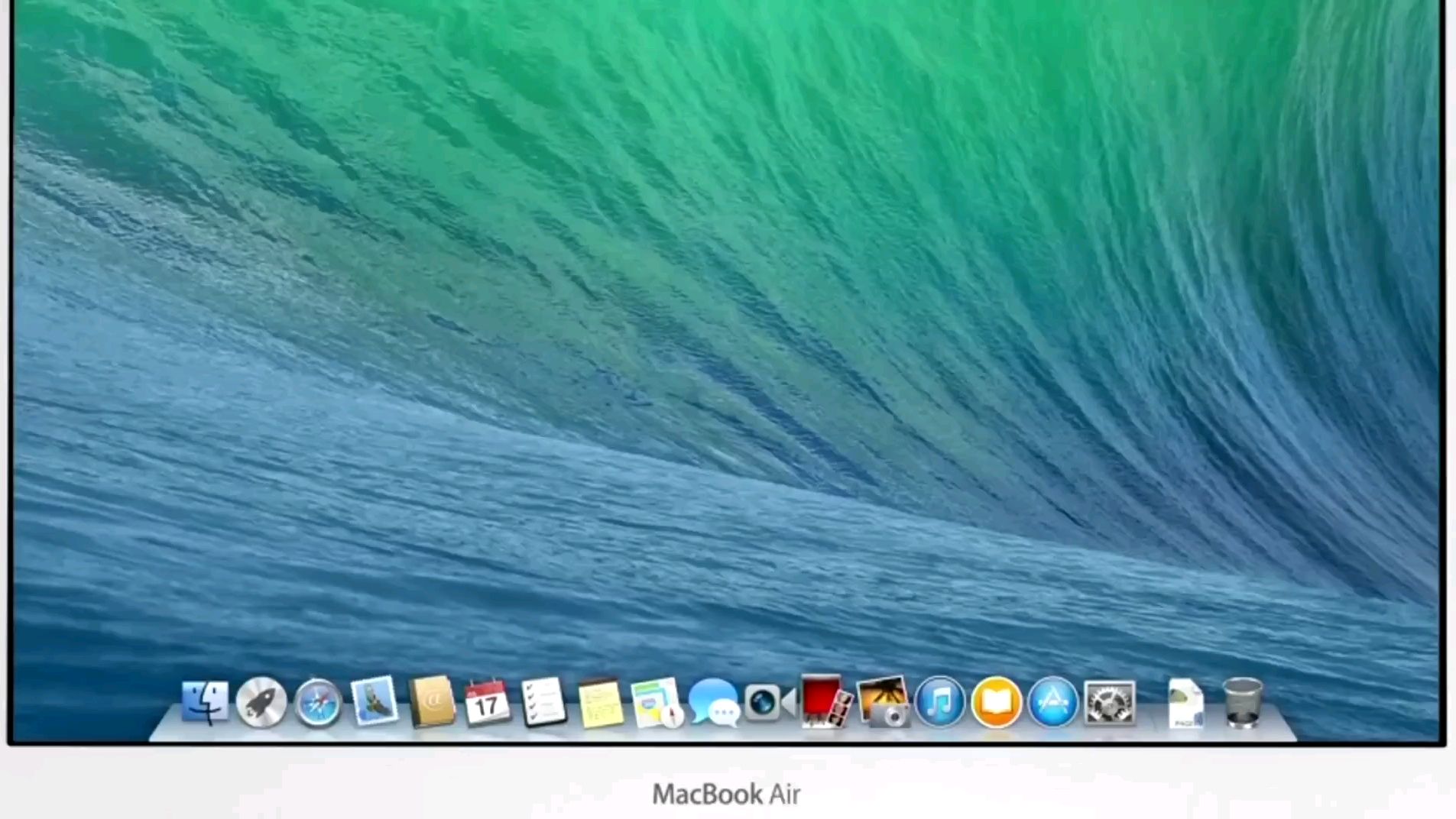Open System Preferences gear icon
This screenshot has height=819, width=1456.
(1110, 702)
